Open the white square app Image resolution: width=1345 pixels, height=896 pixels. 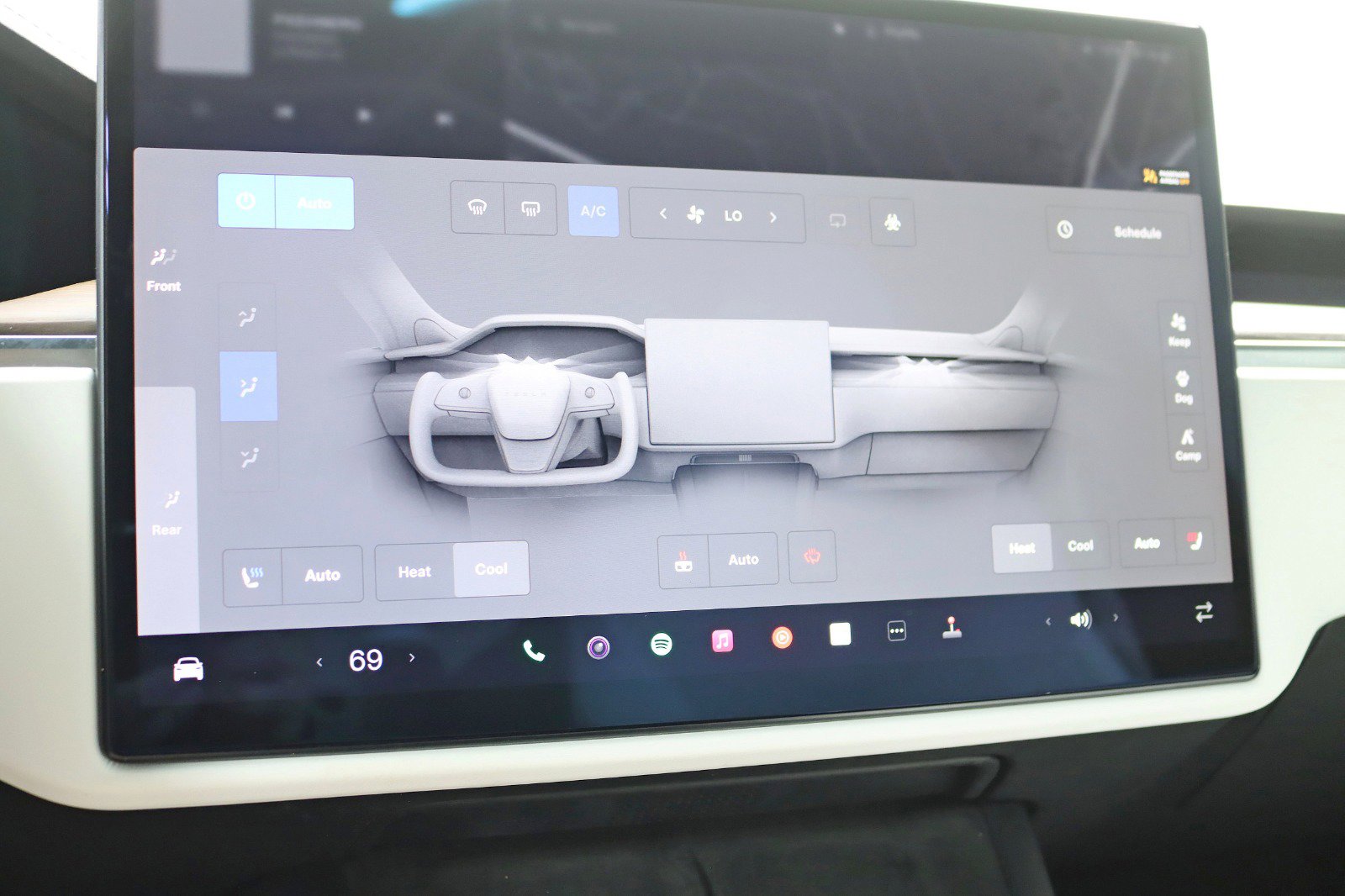pyautogui.click(x=840, y=635)
